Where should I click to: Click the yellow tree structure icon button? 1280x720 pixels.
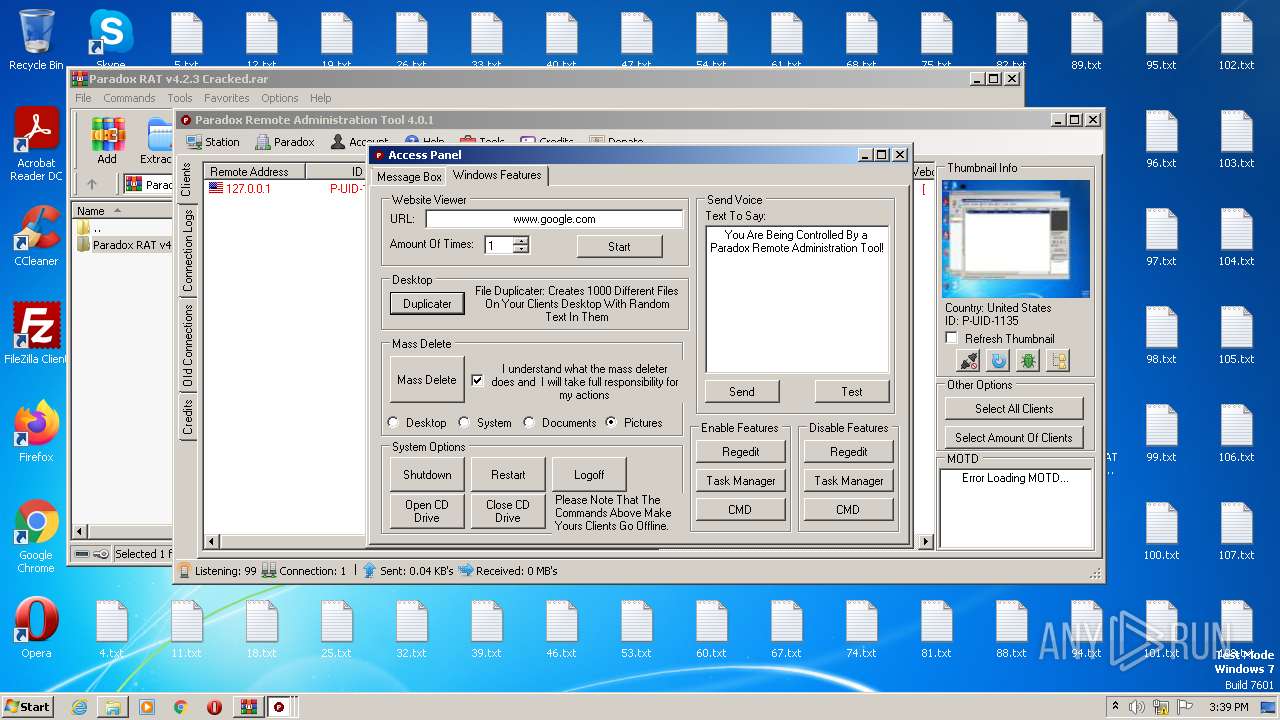pyautogui.click(x=1058, y=361)
